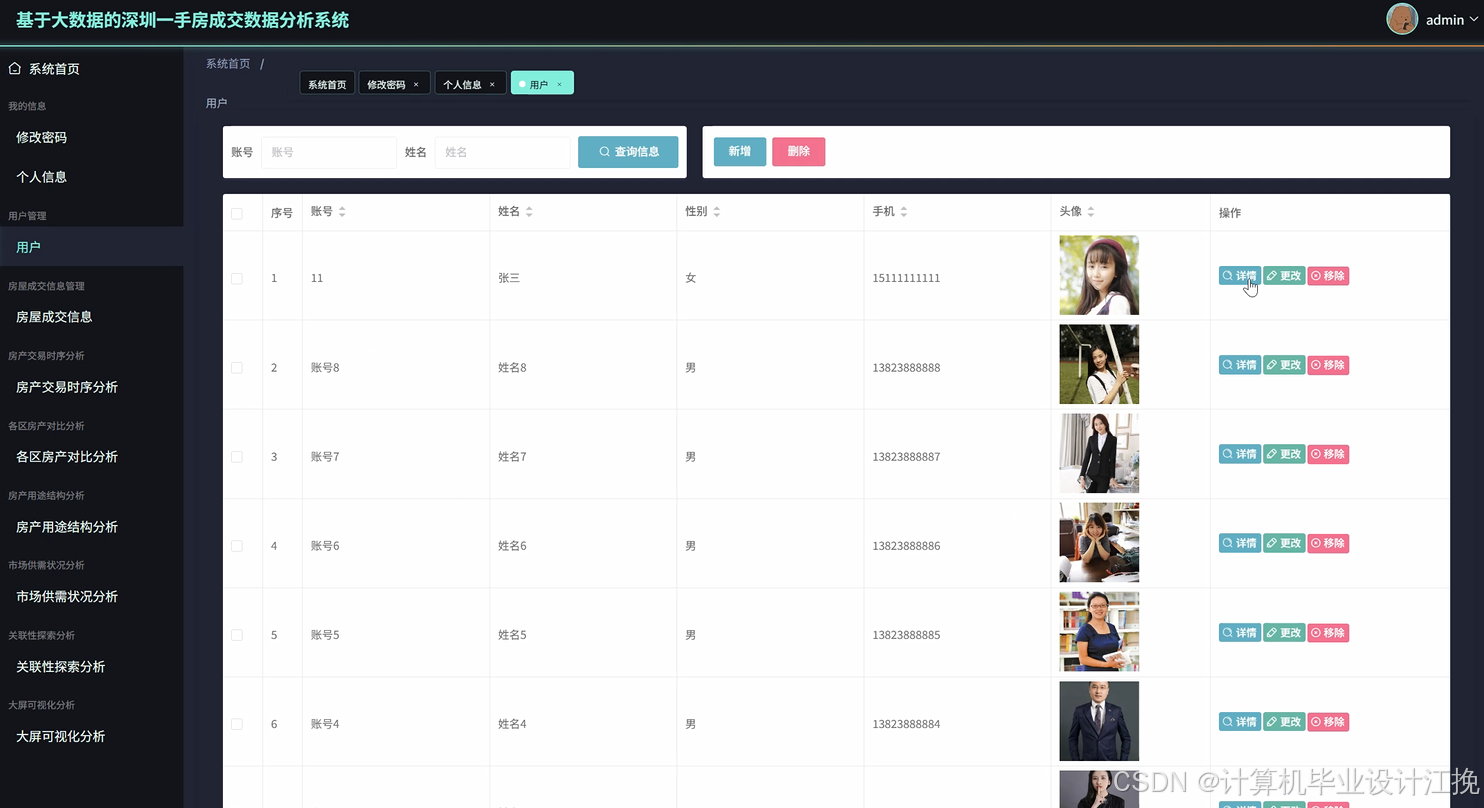1484x808 pixels.
Task: Sort by the 性别 column arrows
Action: pyautogui.click(x=716, y=212)
